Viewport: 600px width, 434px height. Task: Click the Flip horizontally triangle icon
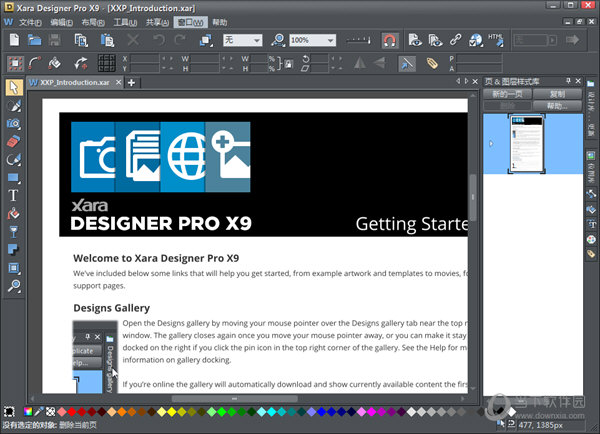(x=360, y=63)
